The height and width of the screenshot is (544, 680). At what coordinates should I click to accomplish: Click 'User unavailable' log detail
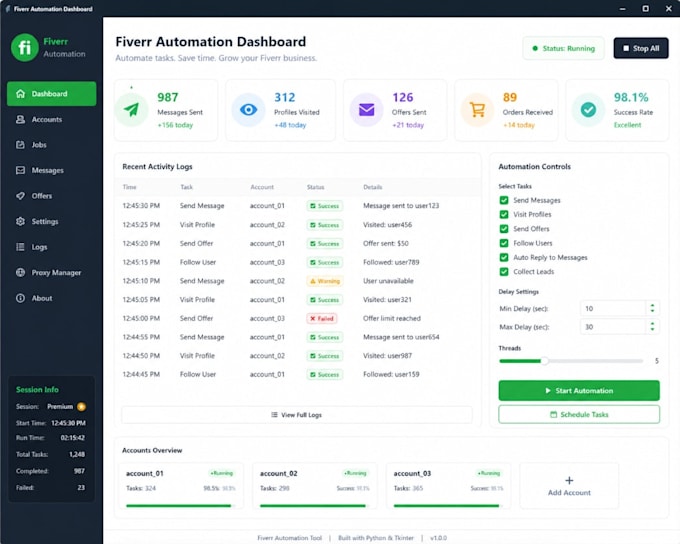tap(388, 281)
